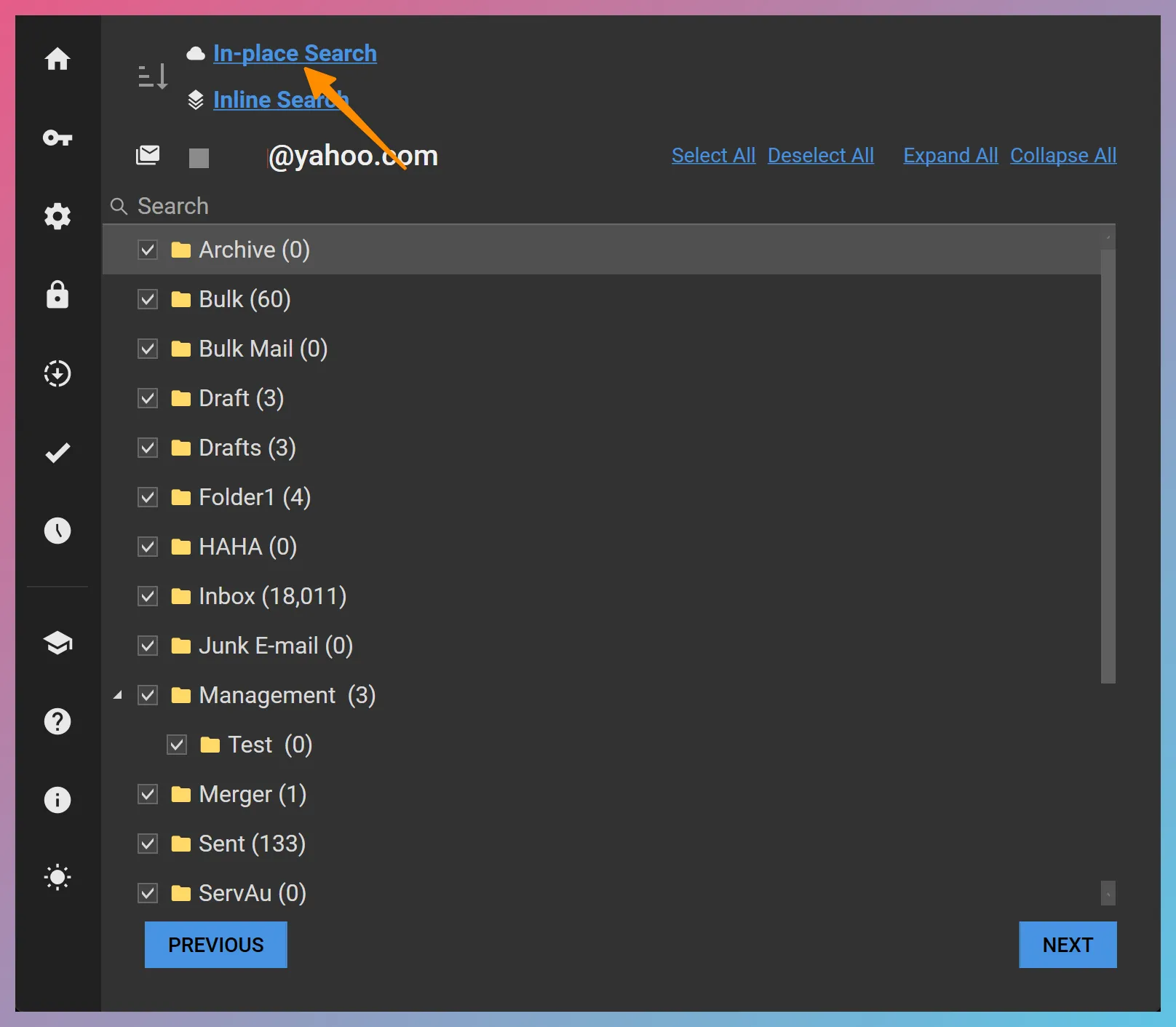Image resolution: width=1176 pixels, height=1027 pixels.
Task: Toggle the brightness theme icon
Action: coord(57,877)
